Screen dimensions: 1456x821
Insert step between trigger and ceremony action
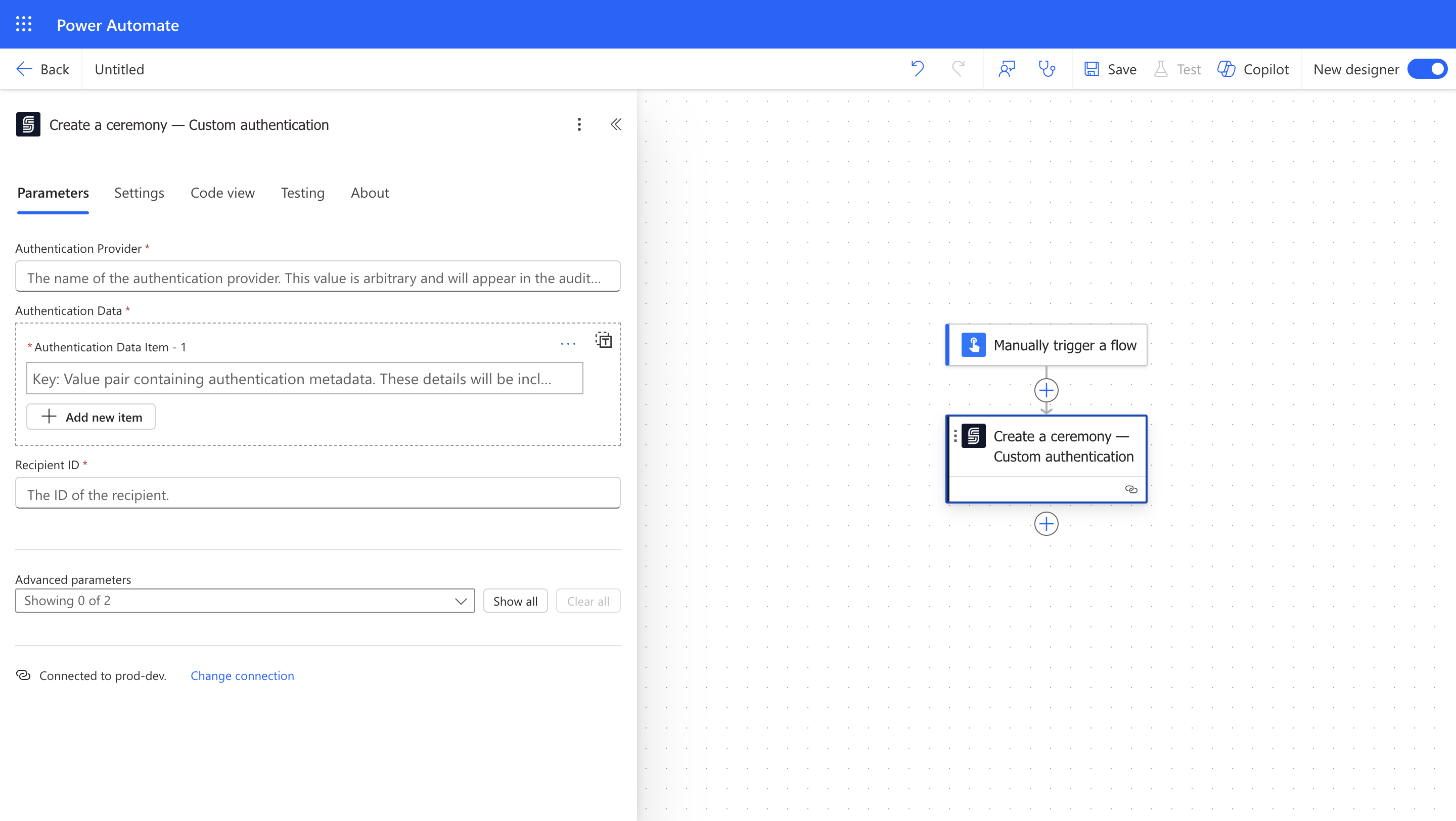point(1045,390)
